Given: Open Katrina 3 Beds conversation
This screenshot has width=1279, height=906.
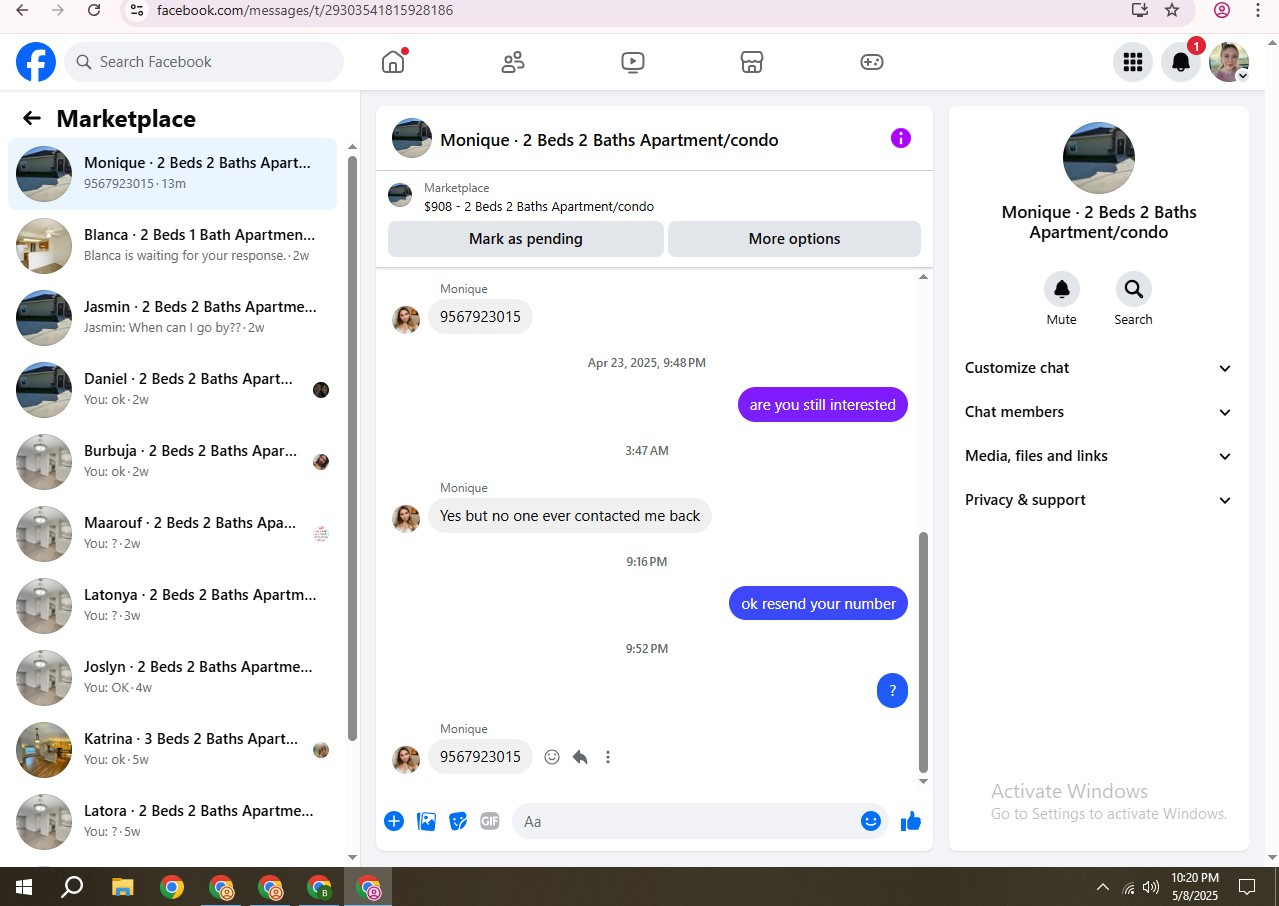Looking at the screenshot, I should click(172, 750).
